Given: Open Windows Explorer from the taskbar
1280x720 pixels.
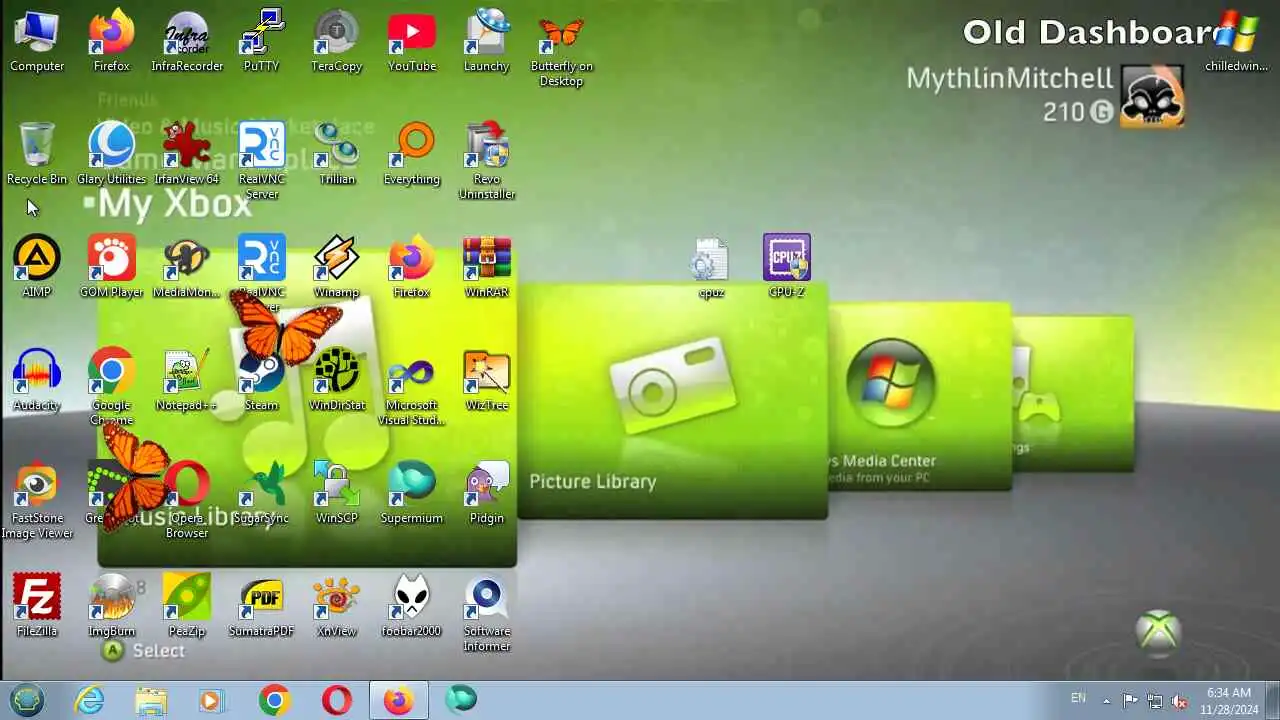Looking at the screenshot, I should (151, 700).
